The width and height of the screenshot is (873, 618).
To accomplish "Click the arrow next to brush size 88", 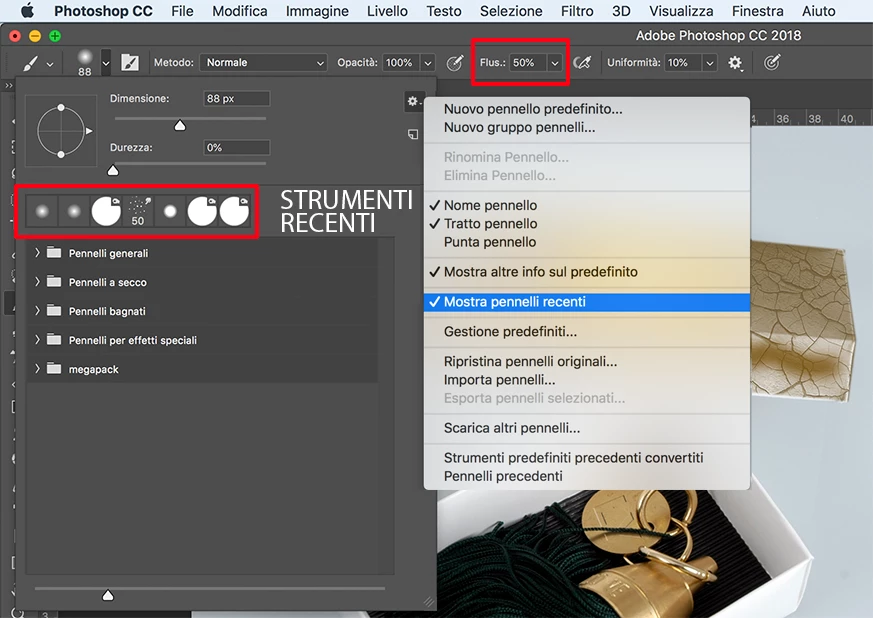I will click(x=106, y=63).
